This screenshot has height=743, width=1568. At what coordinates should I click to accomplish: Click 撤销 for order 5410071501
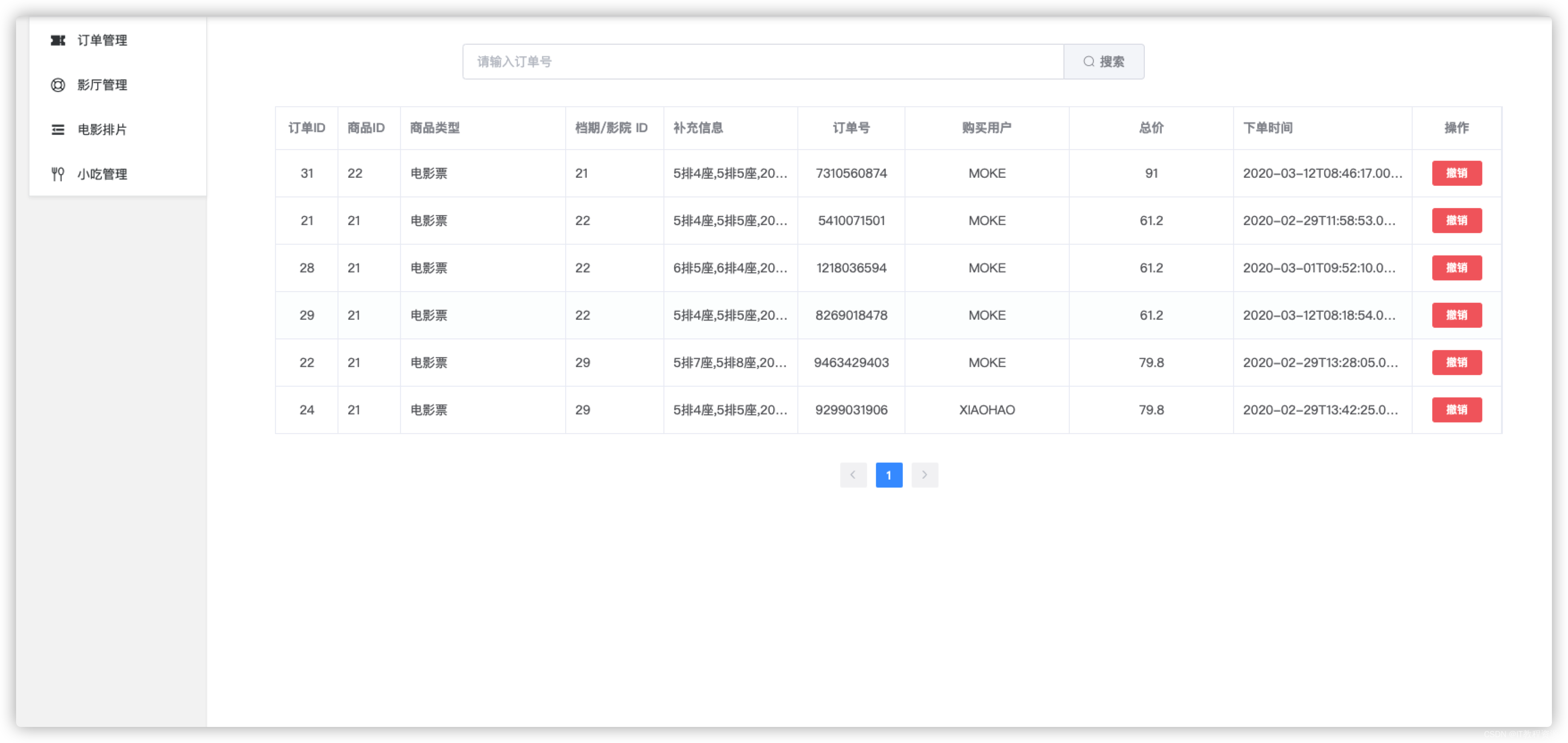1456,220
